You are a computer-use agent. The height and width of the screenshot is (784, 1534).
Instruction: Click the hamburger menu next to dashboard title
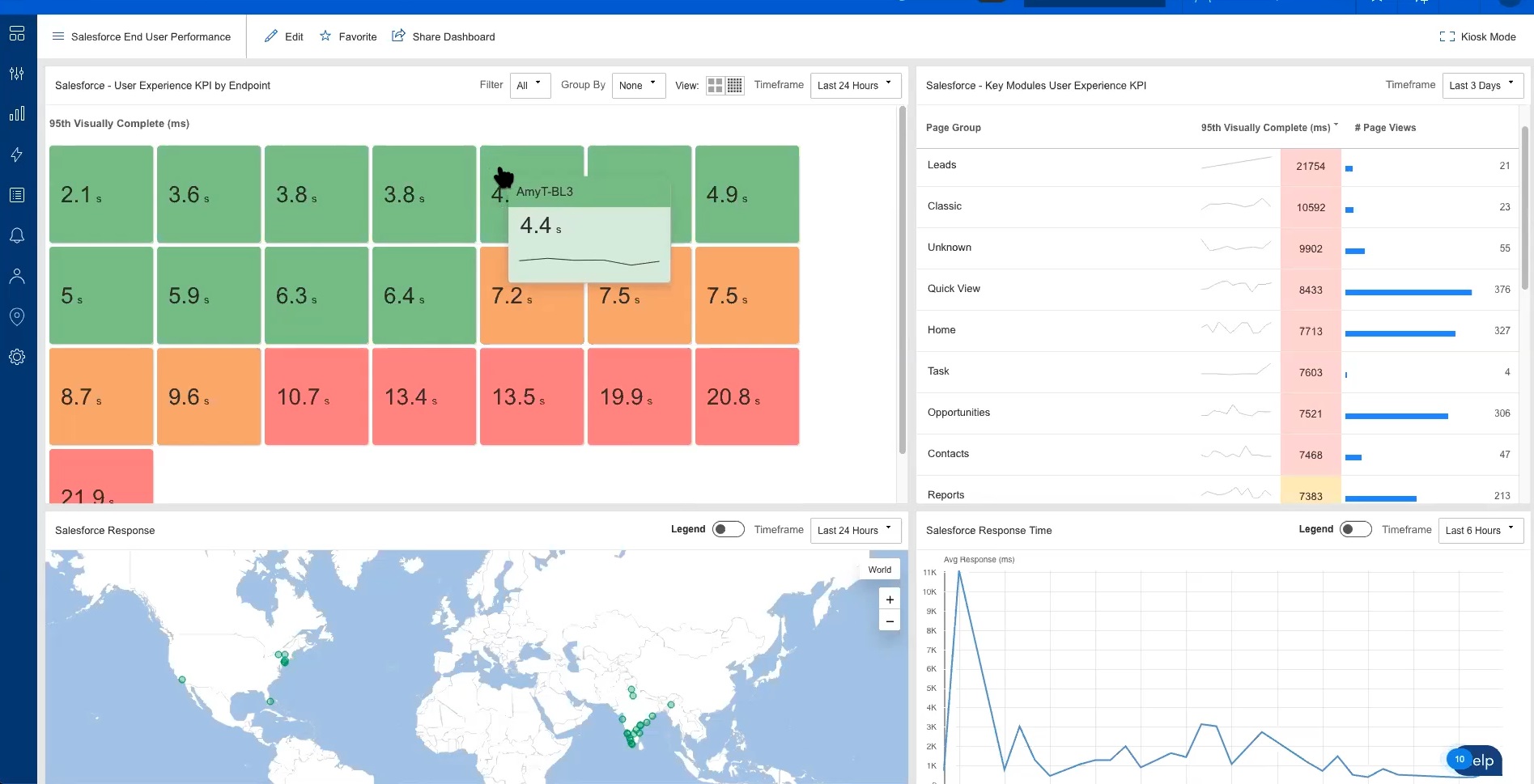tap(58, 36)
